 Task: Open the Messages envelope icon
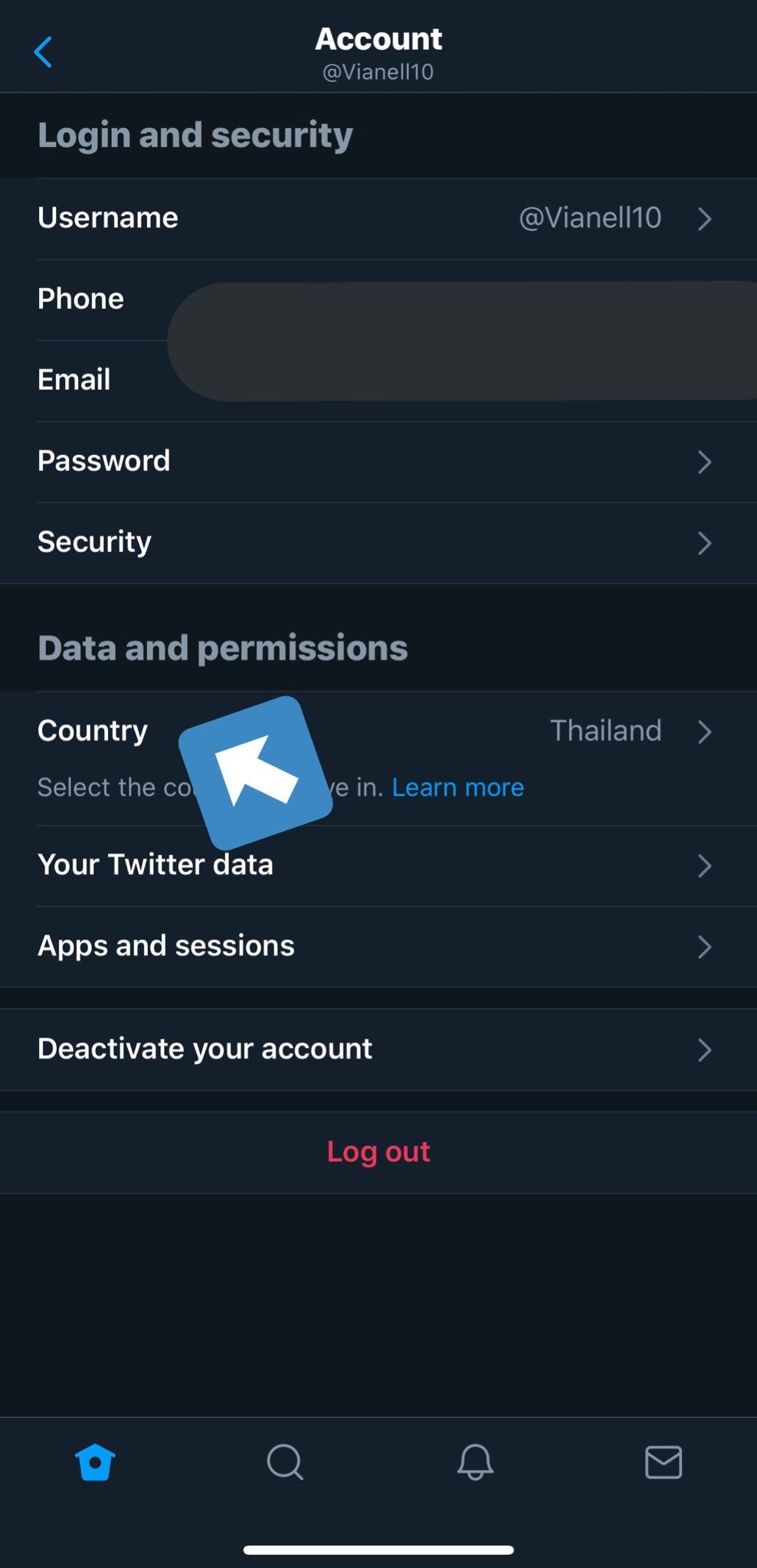664,1462
